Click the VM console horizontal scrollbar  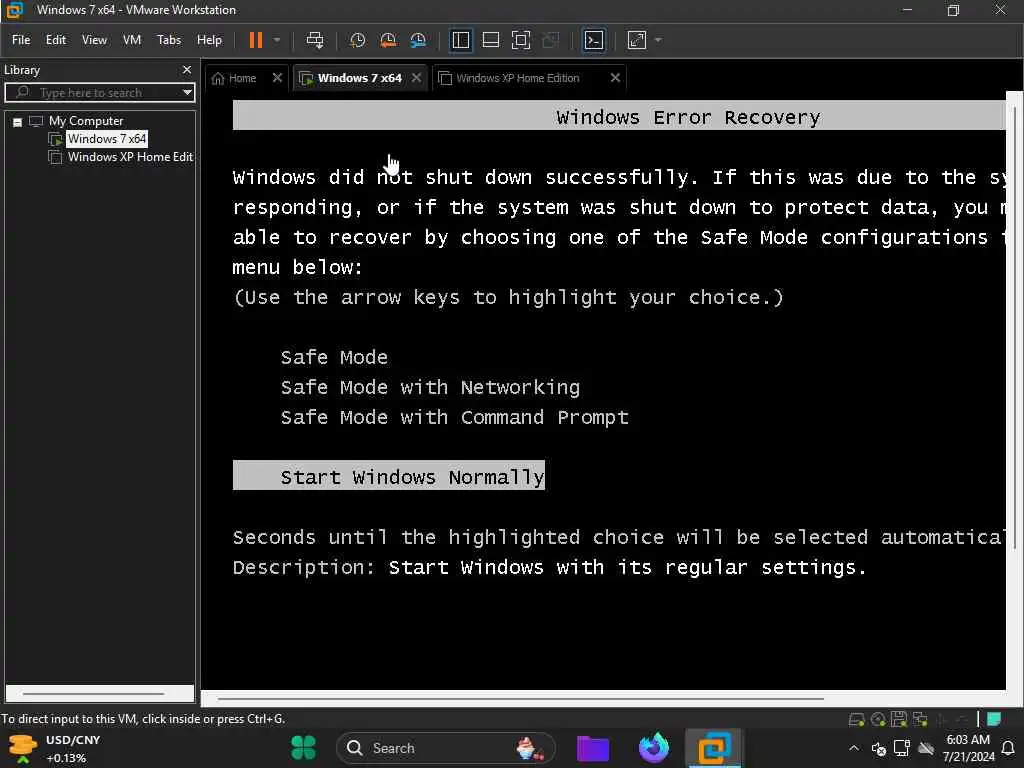(520, 699)
